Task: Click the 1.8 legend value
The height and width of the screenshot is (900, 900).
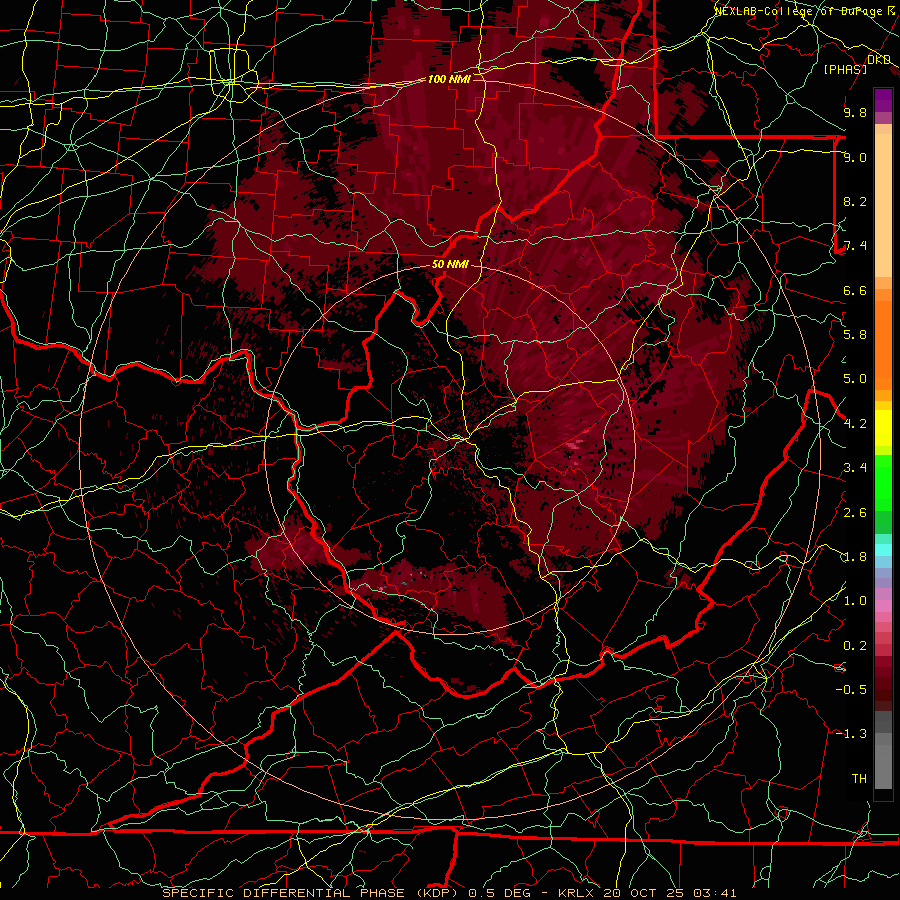Action: coord(855,557)
